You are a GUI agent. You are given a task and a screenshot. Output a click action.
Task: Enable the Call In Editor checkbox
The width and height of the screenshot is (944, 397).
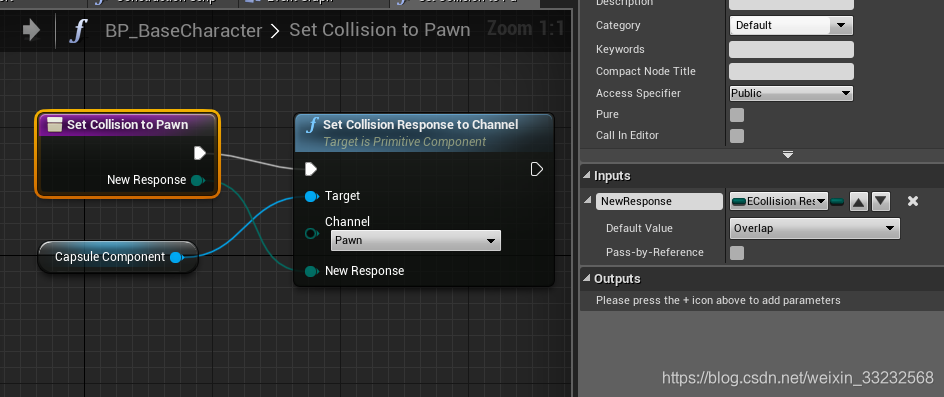point(737,136)
